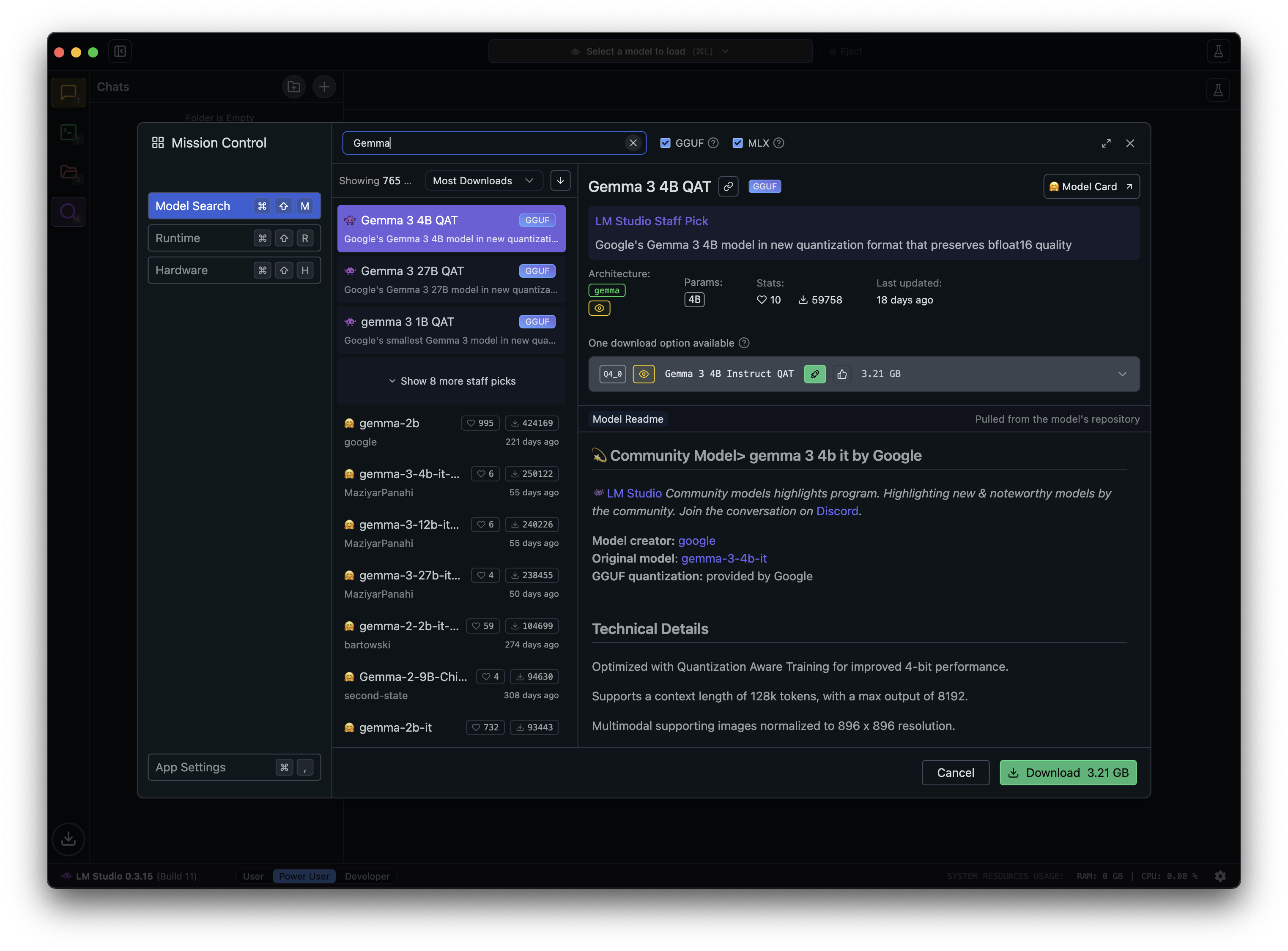Viewport: 1288px width, 951px height.
Task: Click the flask icon in the title bar
Action: point(1218,51)
